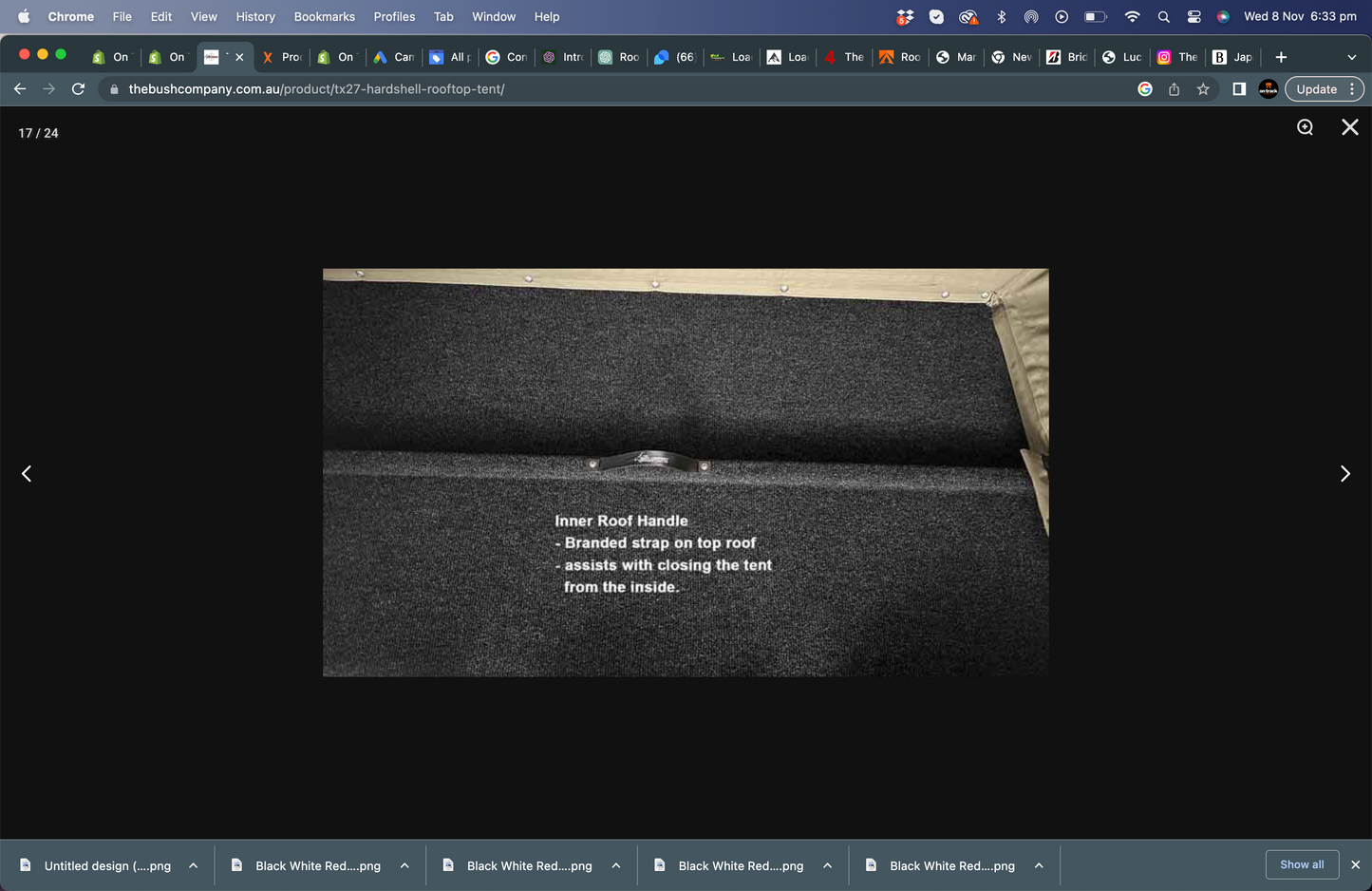Open Chrome's three-dot menu
The width and height of the screenshot is (1372, 891).
(x=1352, y=89)
